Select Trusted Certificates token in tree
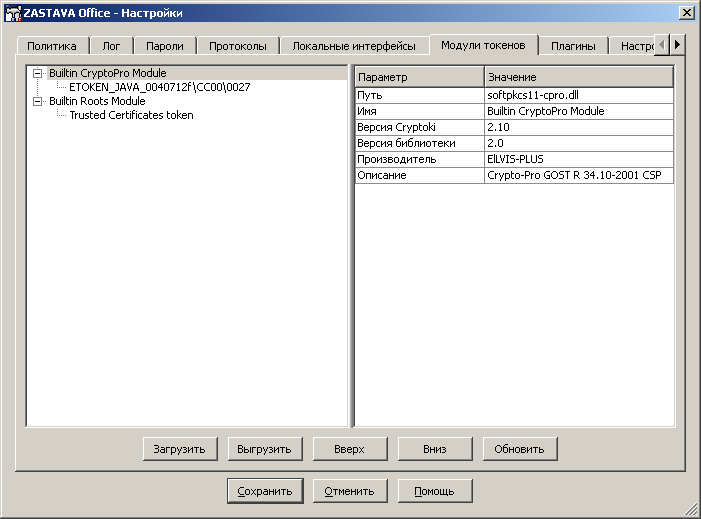The height and width of the screenshot is (519, 701). pos(131,115)
